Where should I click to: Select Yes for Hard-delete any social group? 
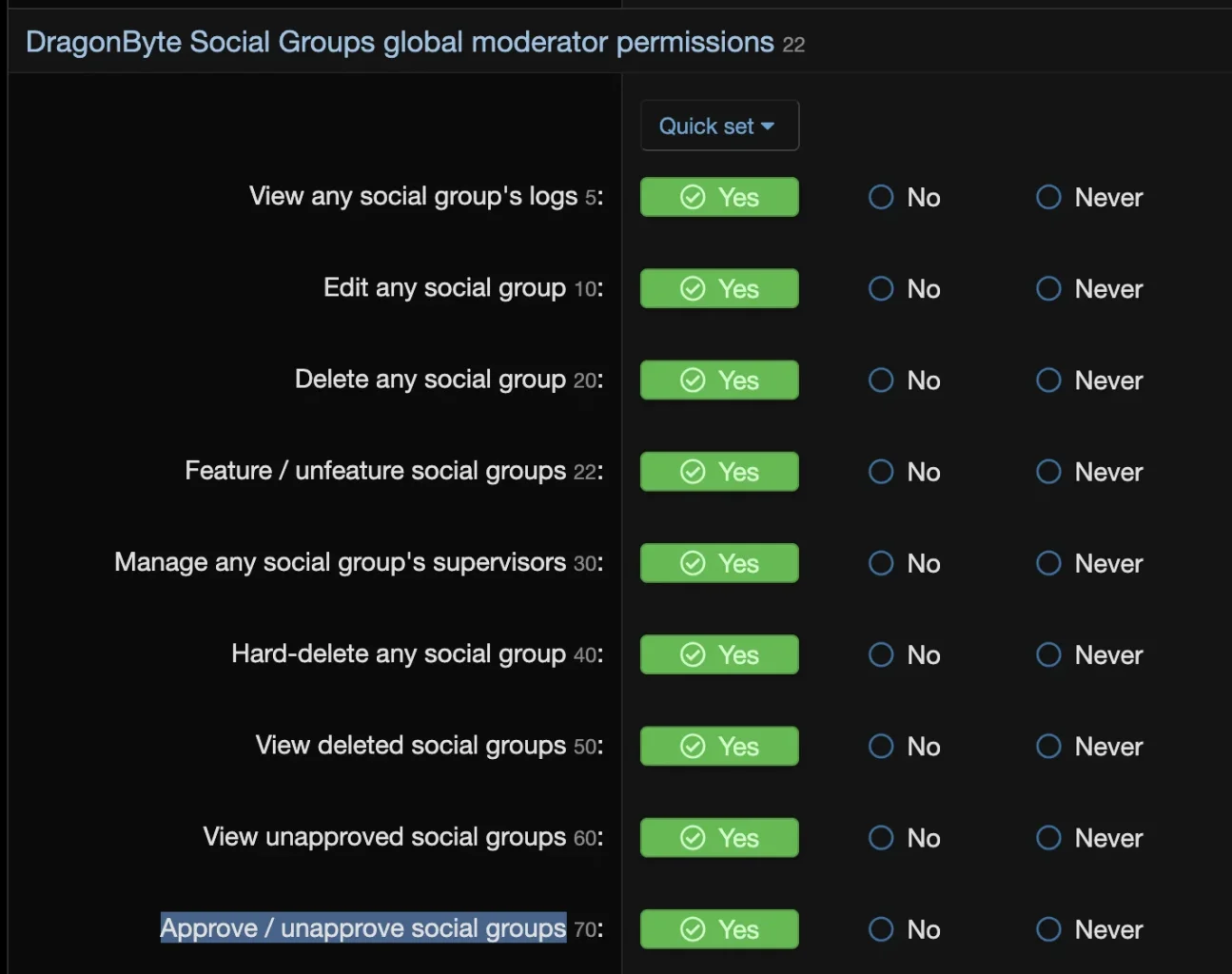pos(719,654)
